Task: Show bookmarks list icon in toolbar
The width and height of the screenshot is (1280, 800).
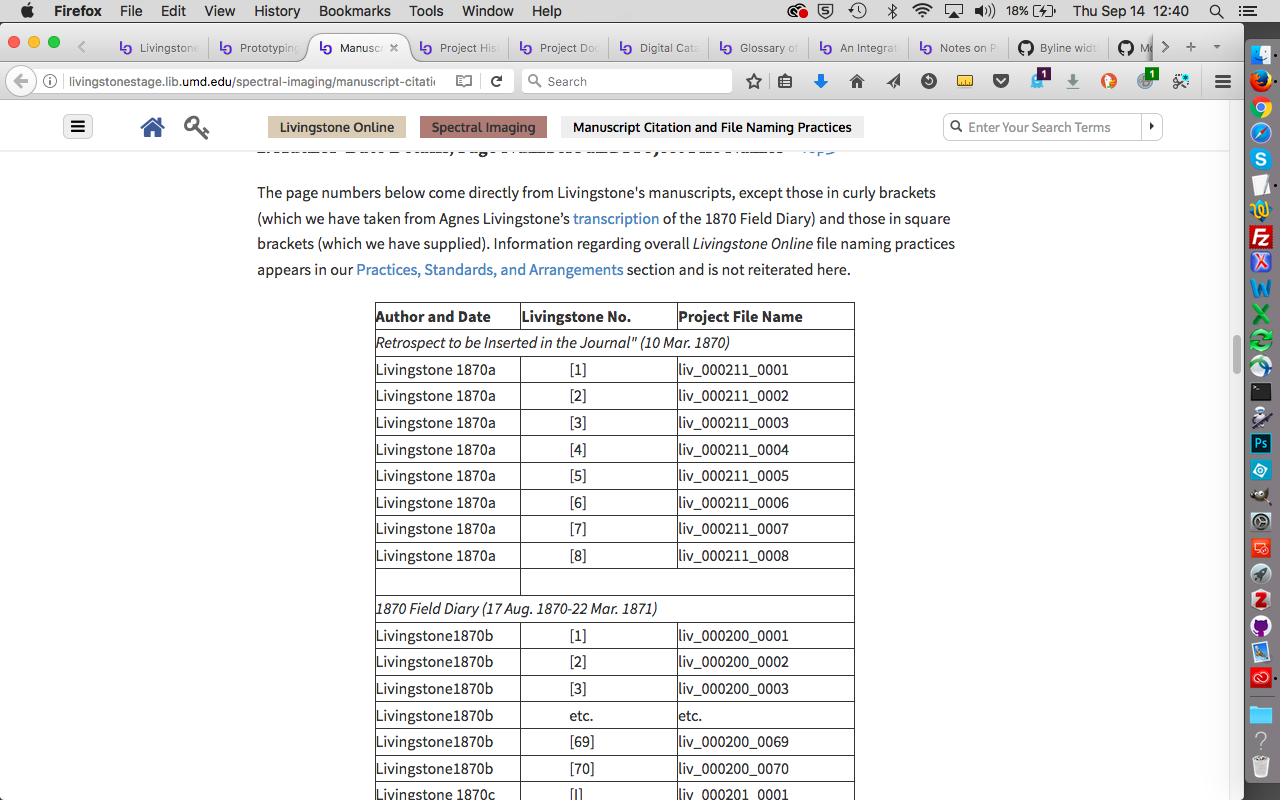Action: [x=785, y=81]
